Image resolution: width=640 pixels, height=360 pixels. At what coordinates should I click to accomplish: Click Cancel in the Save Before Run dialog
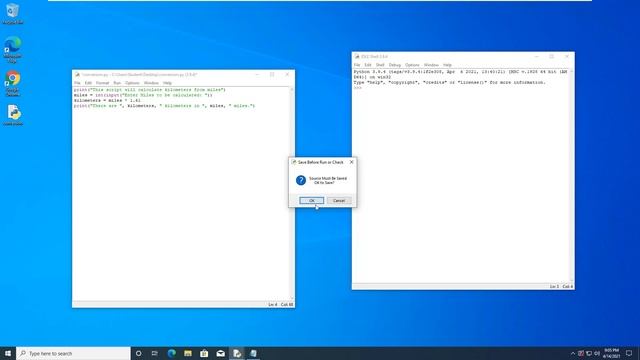point(339,200)
